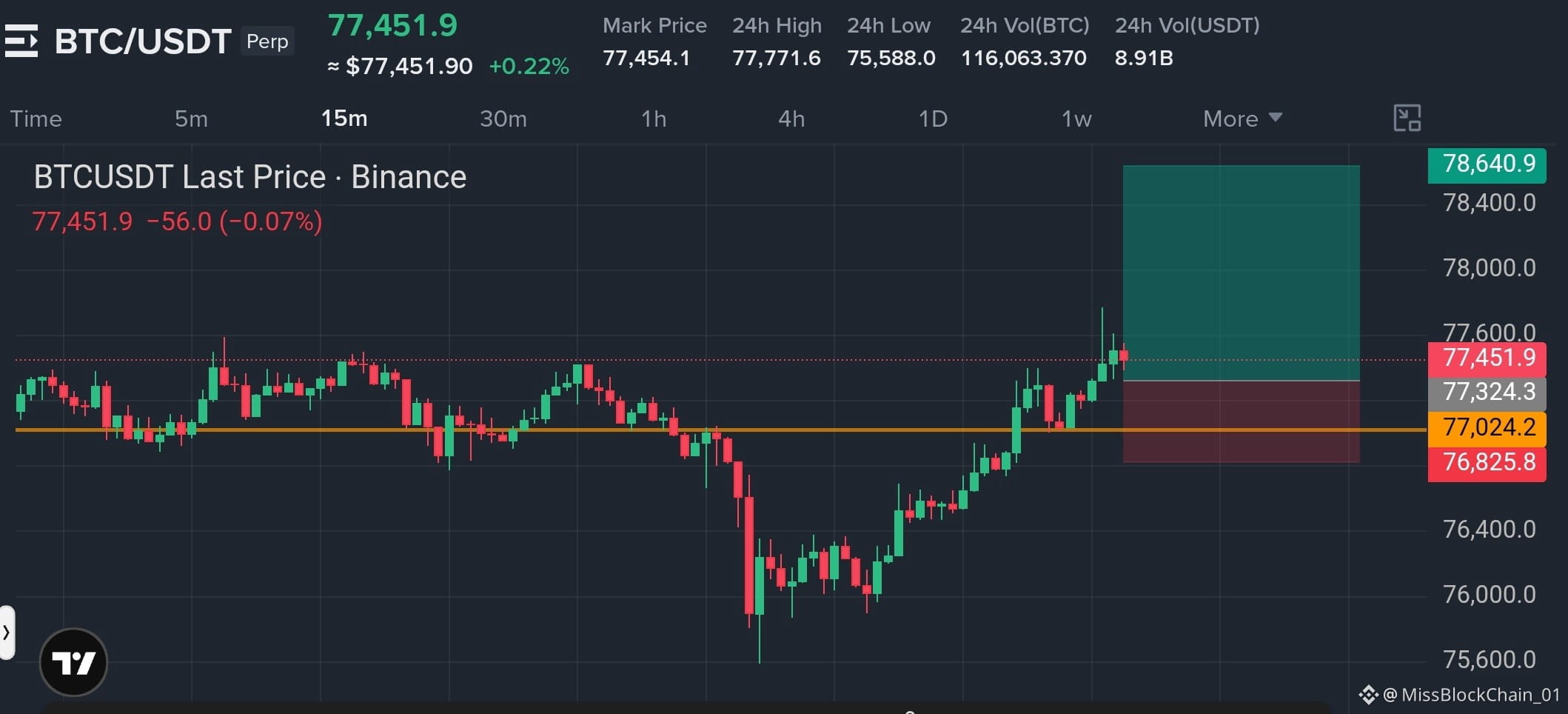1568x714 pixels.
Task: Select the 1h timeframe
Action: pyautogui.click(x=654, y=119)
